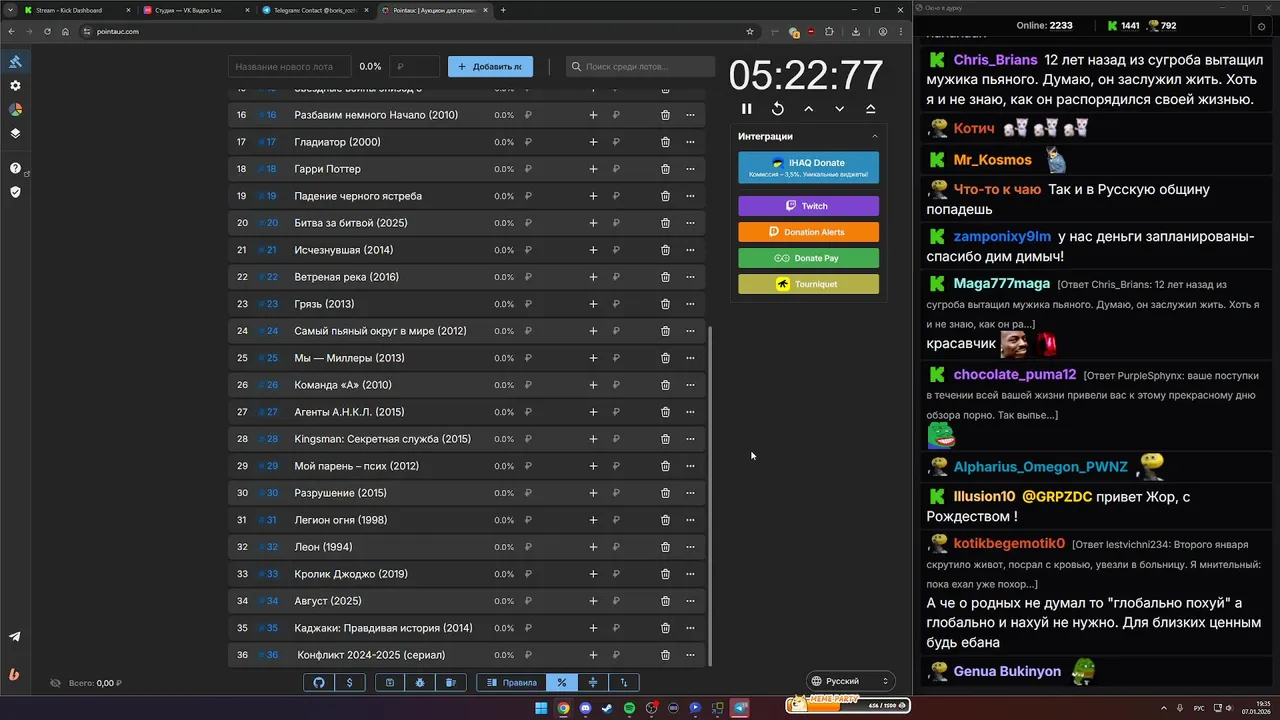This screenshot has width=1280, height=720.
Task: Open Telegram icon in left sidebar
Action: click(15, 637)
